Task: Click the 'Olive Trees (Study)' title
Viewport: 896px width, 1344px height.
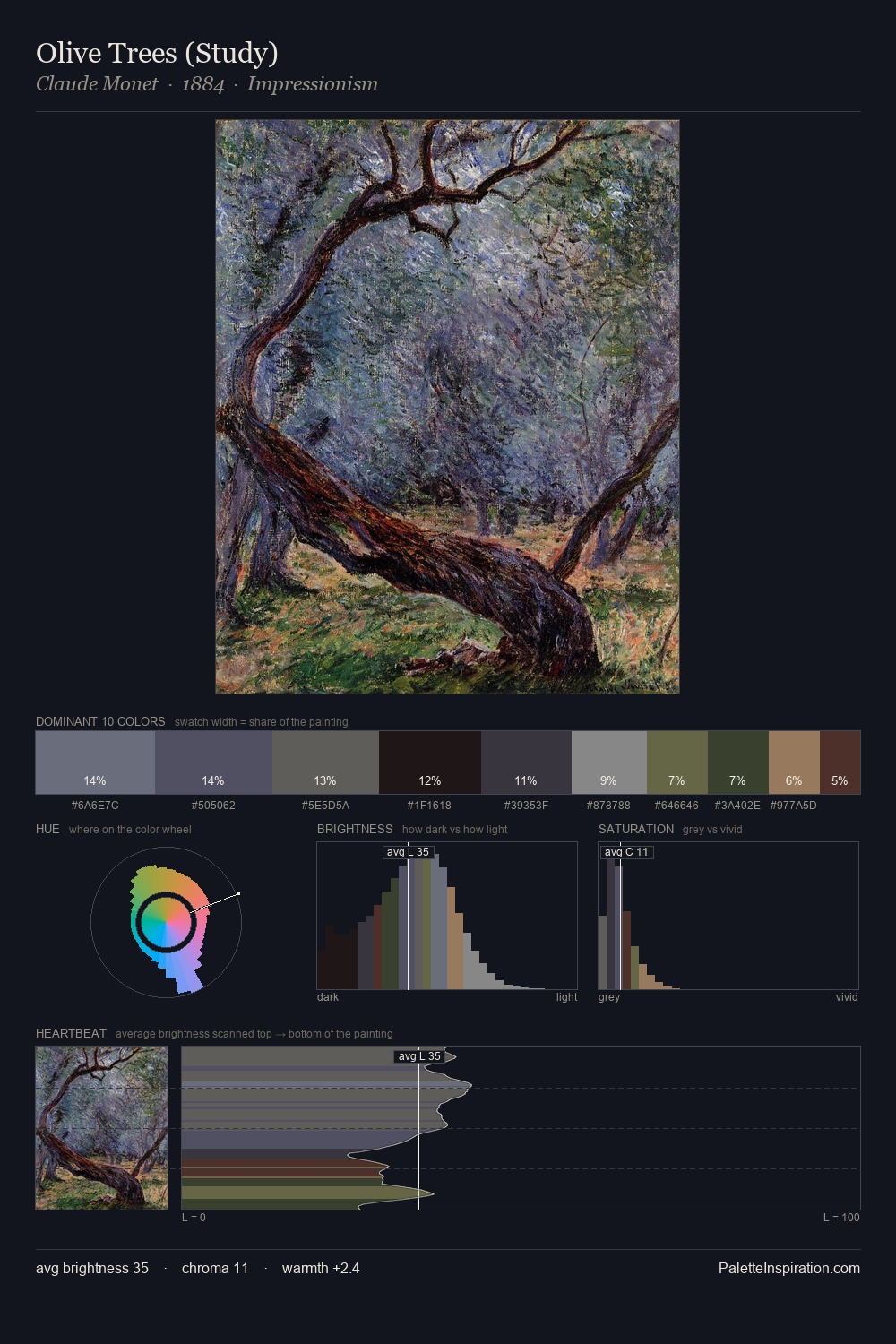Action: click(157, 53)
